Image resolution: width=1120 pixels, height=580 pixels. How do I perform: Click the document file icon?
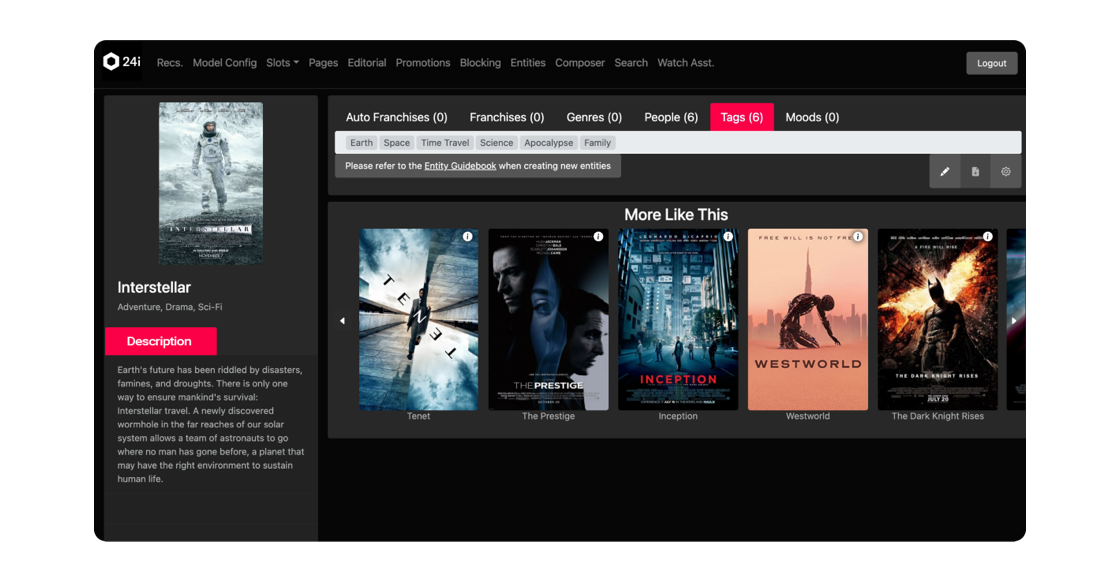[975, 172]
